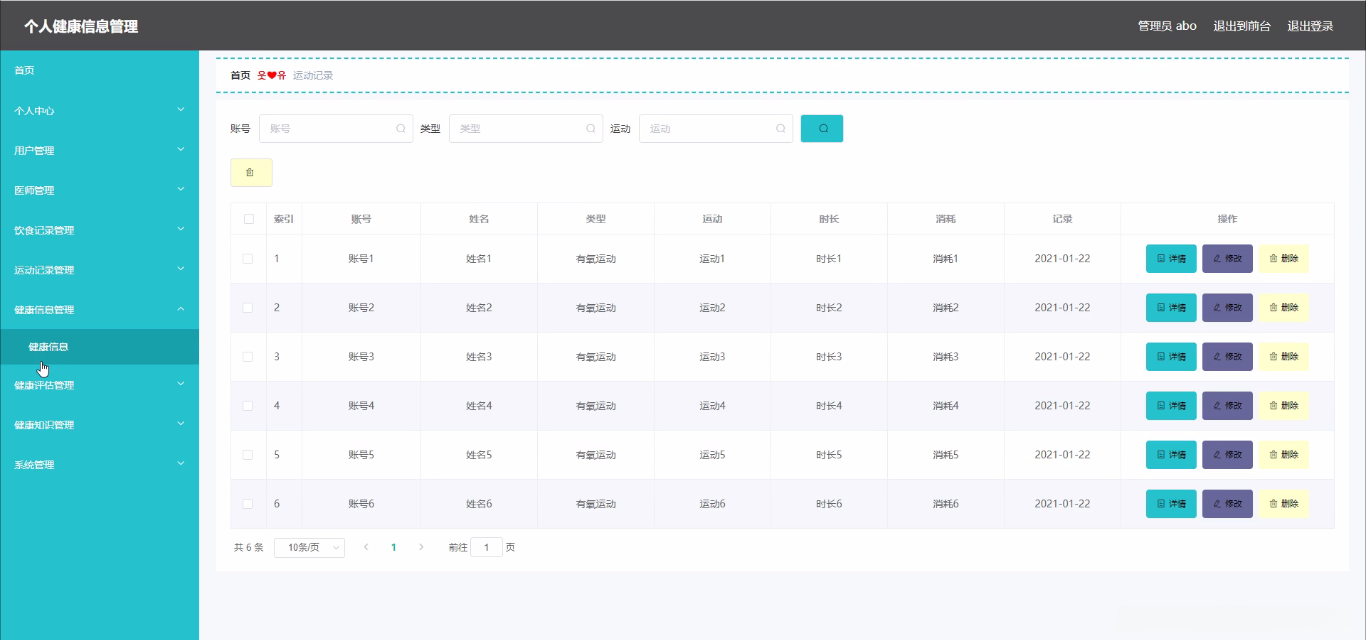Click 退出到前台 in the header
This screenshot has width=1366, height=640.
(x=1242, y=26)
